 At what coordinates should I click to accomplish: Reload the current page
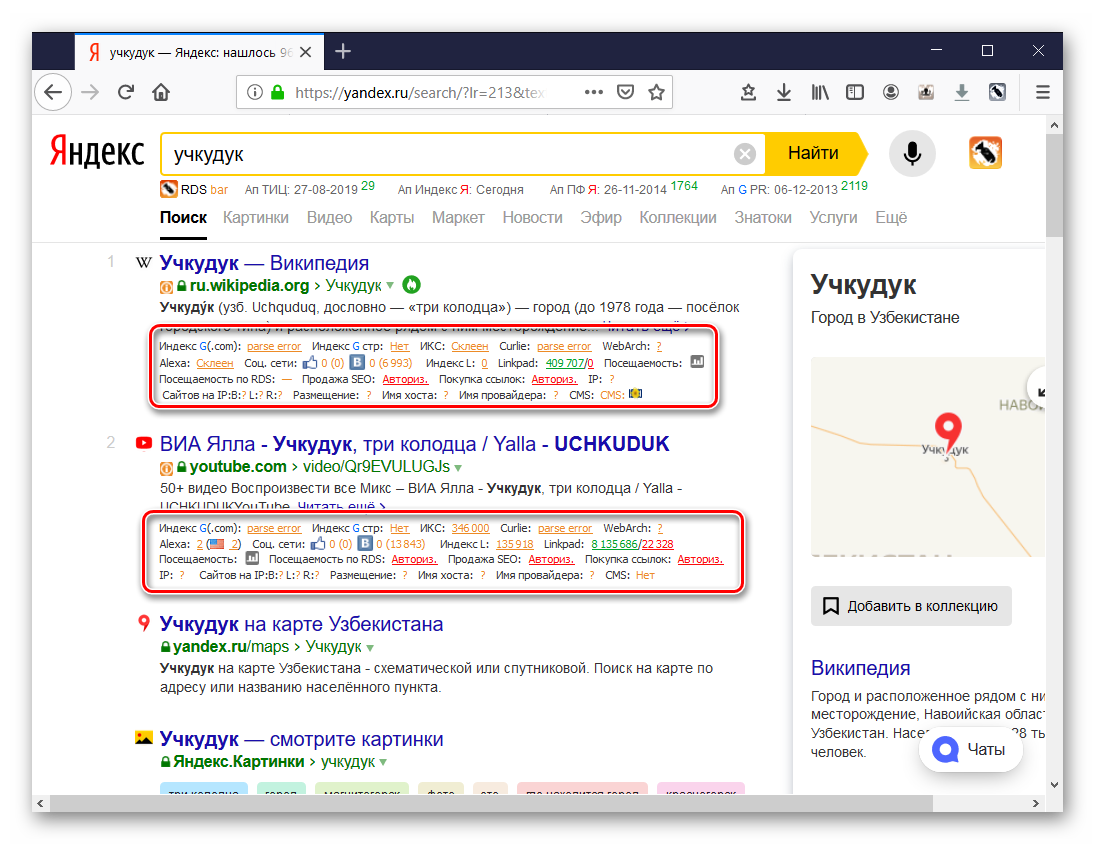click(x=126, y=92)
